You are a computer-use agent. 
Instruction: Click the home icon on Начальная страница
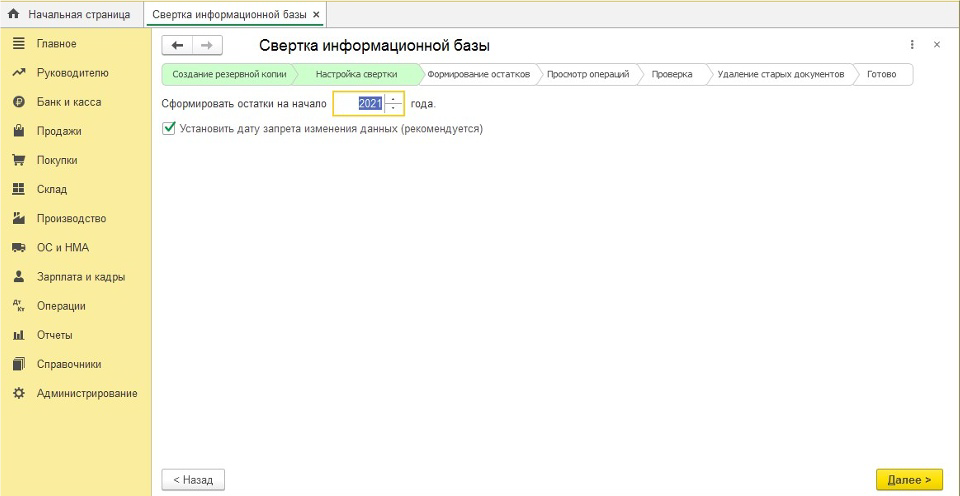tap(13, 14)
